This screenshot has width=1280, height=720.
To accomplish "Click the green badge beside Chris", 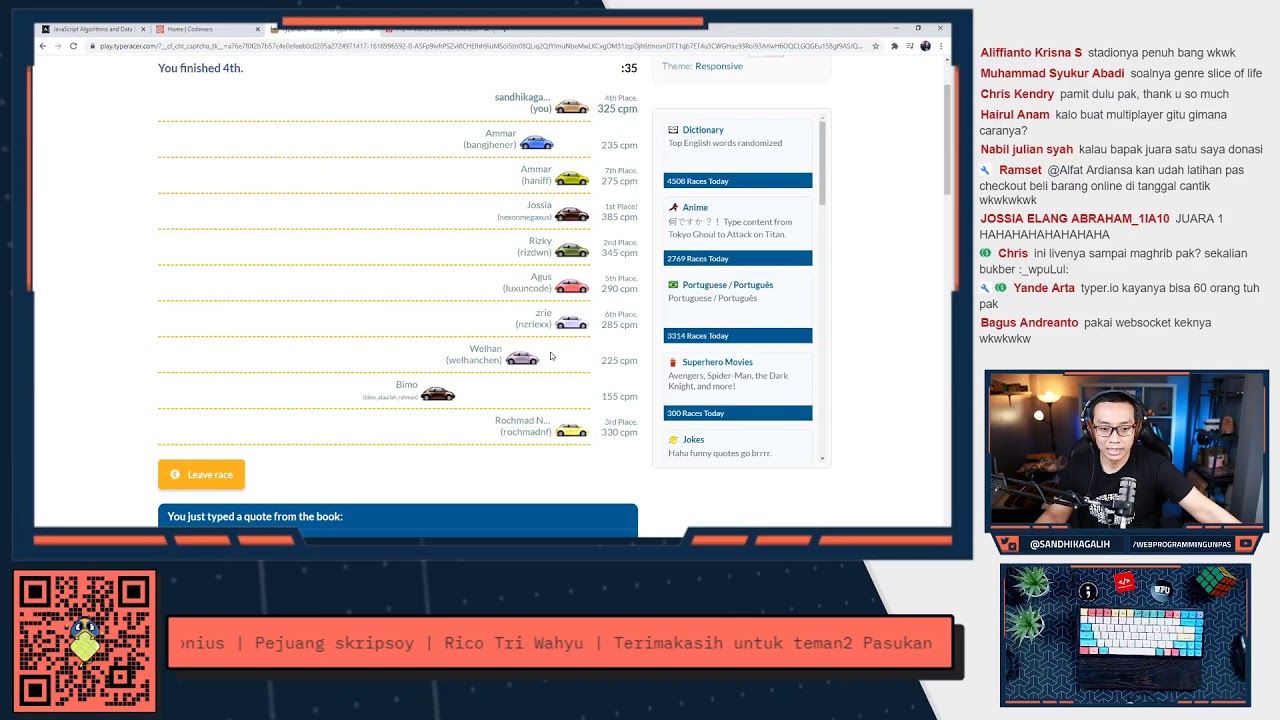I will 985,254.
